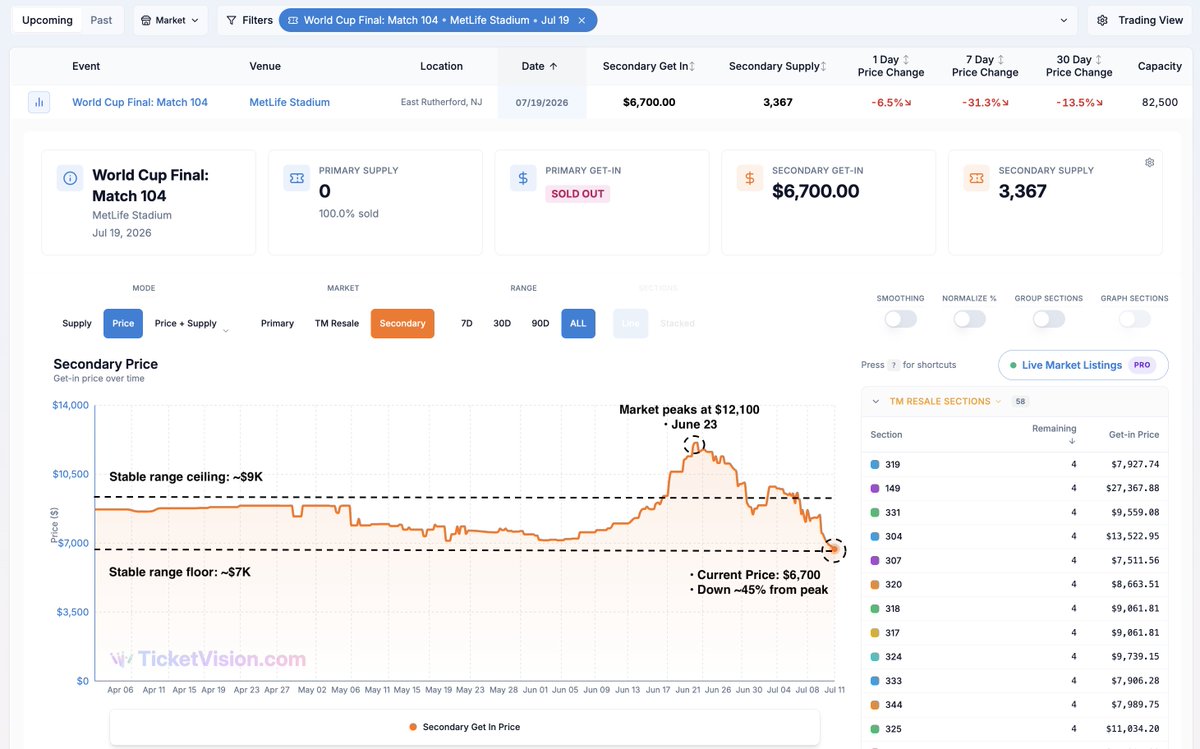1200x749 pixels.
Task: Select Price mode
Action: 123,323
